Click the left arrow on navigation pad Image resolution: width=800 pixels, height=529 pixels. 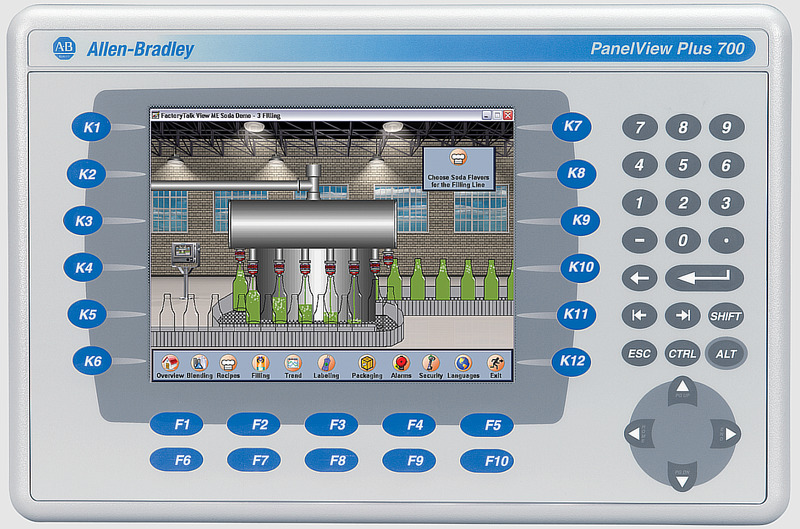638,434
